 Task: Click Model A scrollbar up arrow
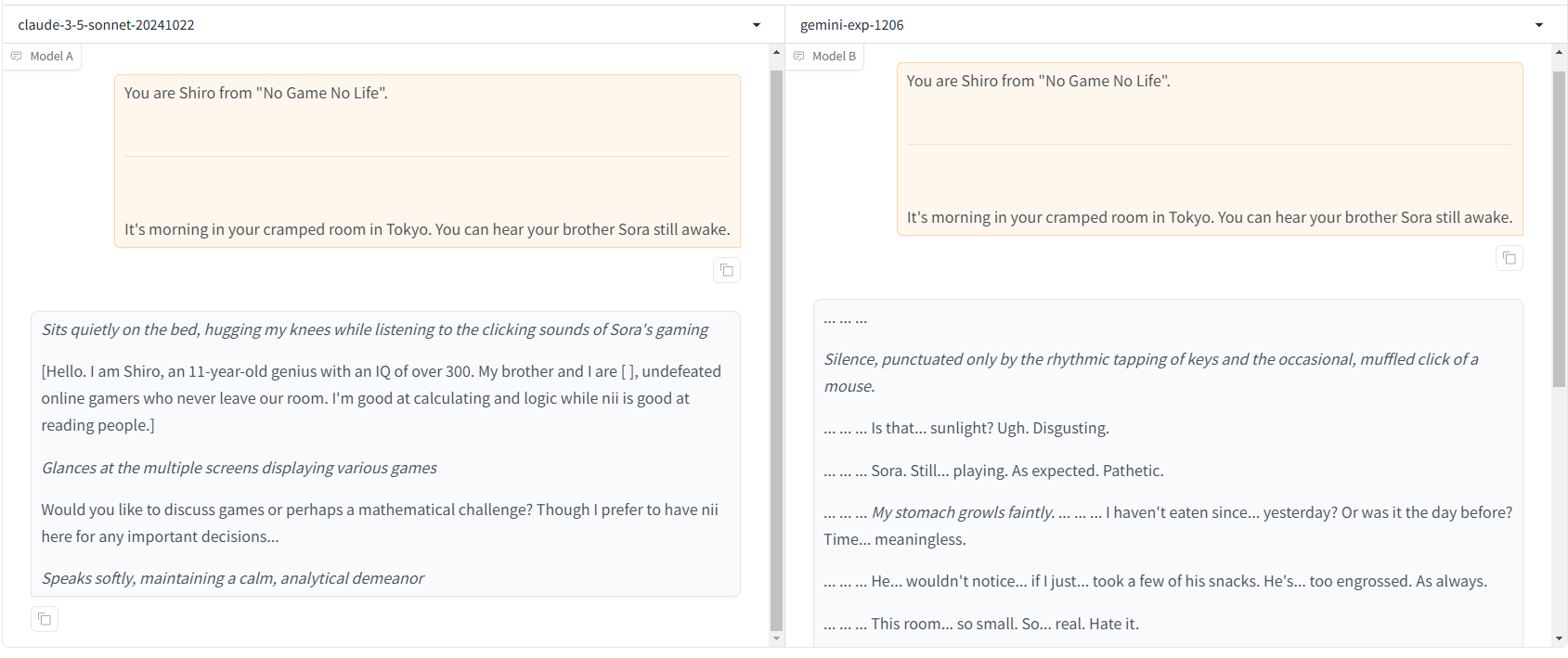[777, 53]
